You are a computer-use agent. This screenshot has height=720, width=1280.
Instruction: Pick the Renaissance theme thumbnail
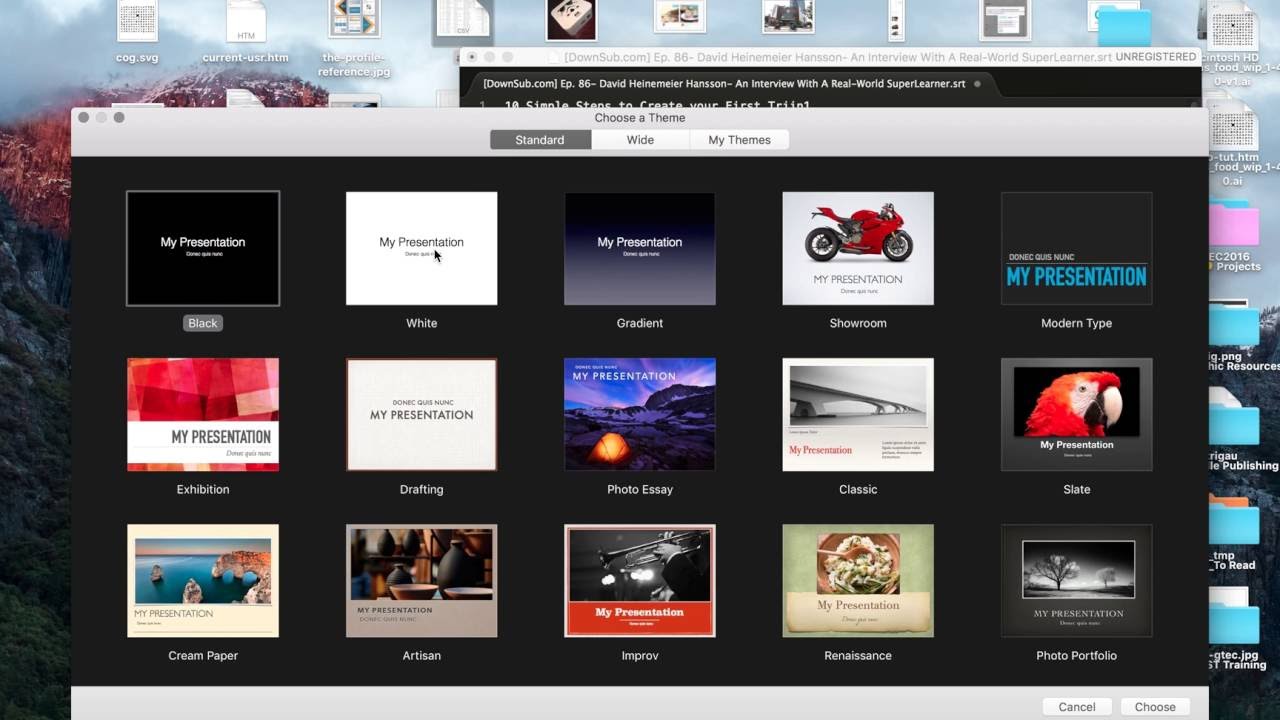point(858,580)
